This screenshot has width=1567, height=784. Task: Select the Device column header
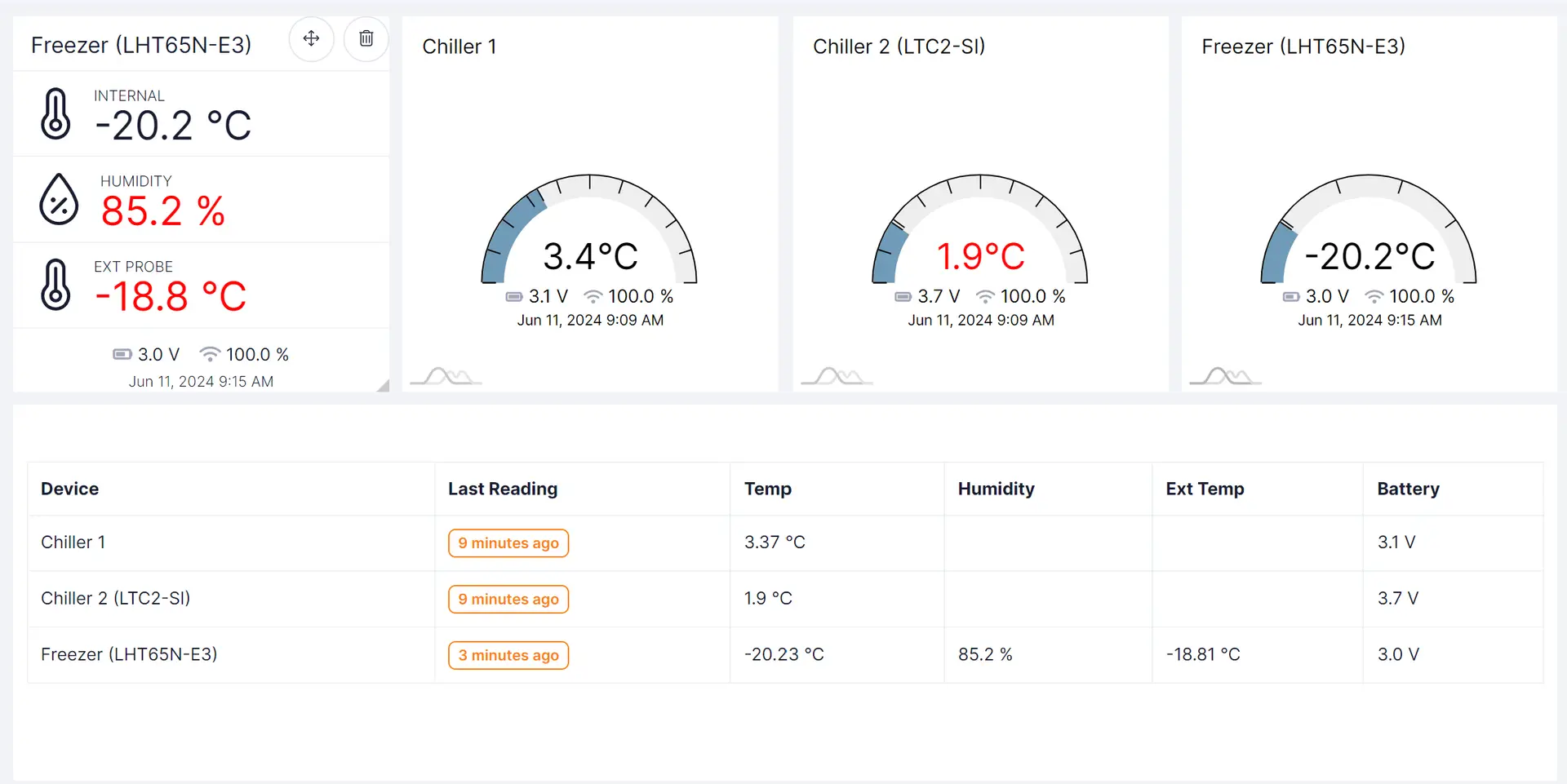pyautogui.click(x=70, y=489)
